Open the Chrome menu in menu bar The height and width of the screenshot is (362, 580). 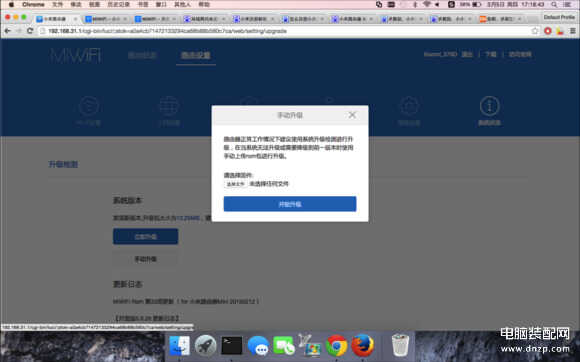click(x=33, y=4)
